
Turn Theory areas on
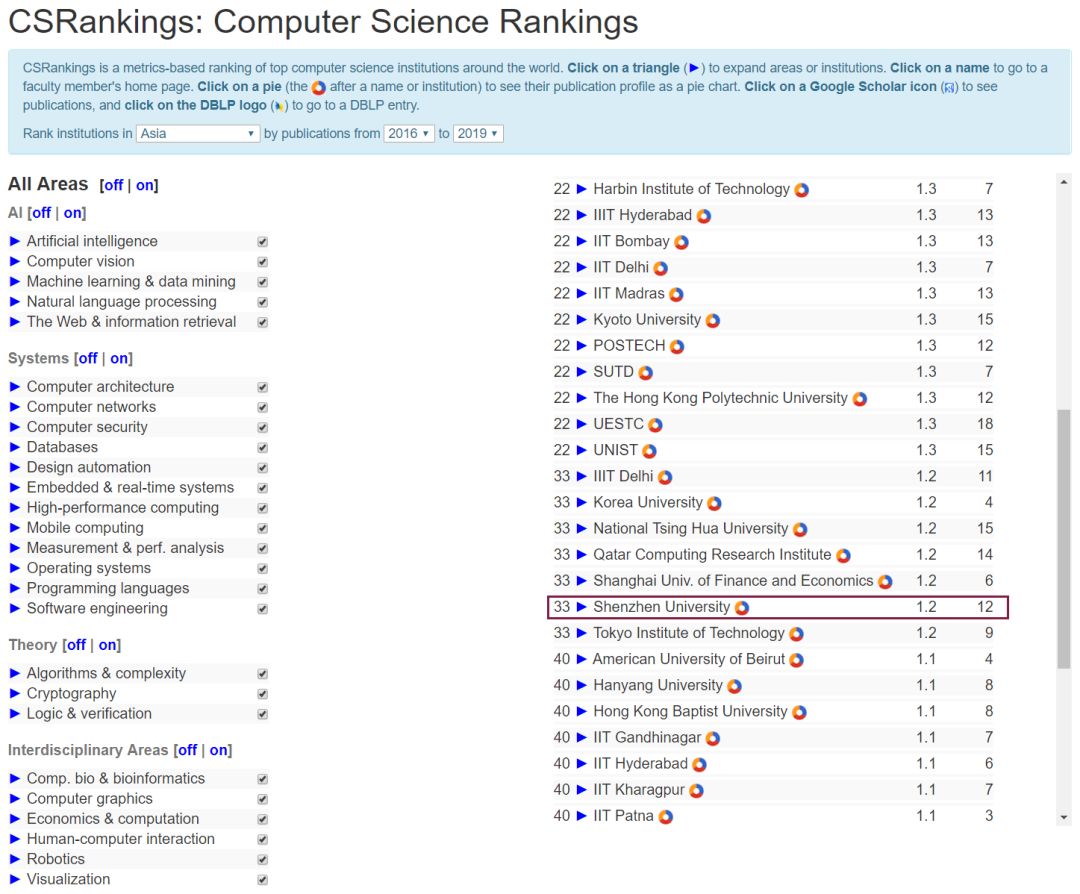(108, 645)
